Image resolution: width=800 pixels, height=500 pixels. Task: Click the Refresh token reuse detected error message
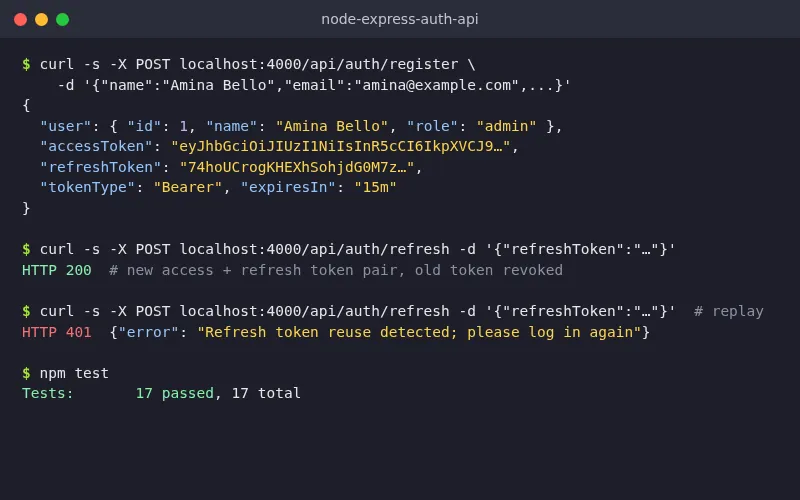tap(419, 332)
